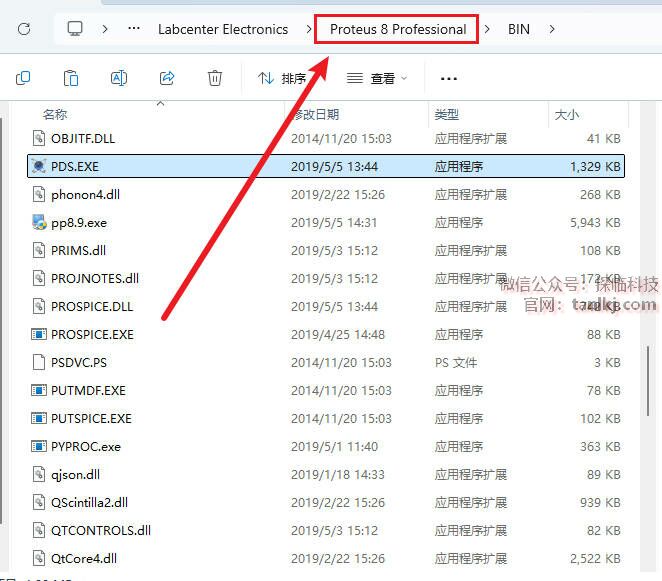
Task: Click the PROJNOTES.dll file icon
Action: tap(39, 278)
